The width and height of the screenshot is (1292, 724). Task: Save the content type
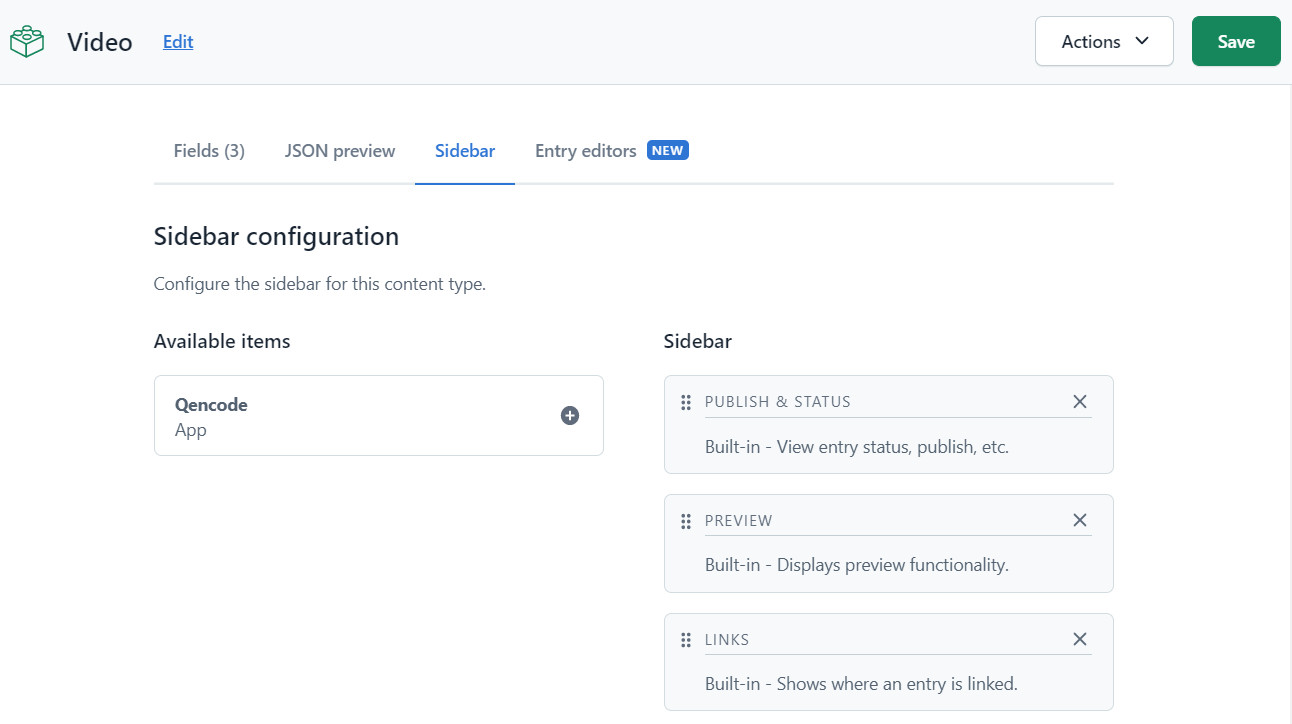coord(1236,41)
